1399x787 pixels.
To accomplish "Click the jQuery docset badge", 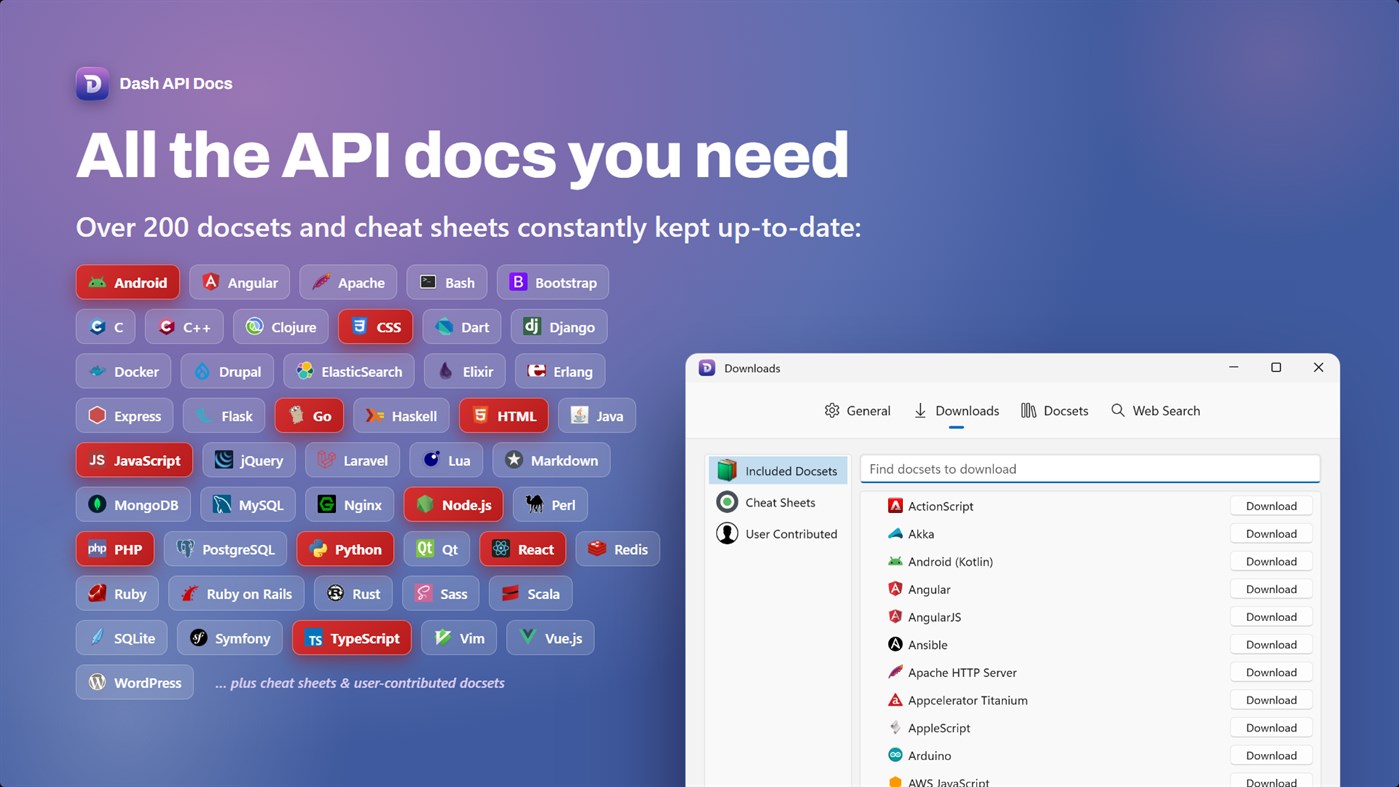I will pos(249,460).
